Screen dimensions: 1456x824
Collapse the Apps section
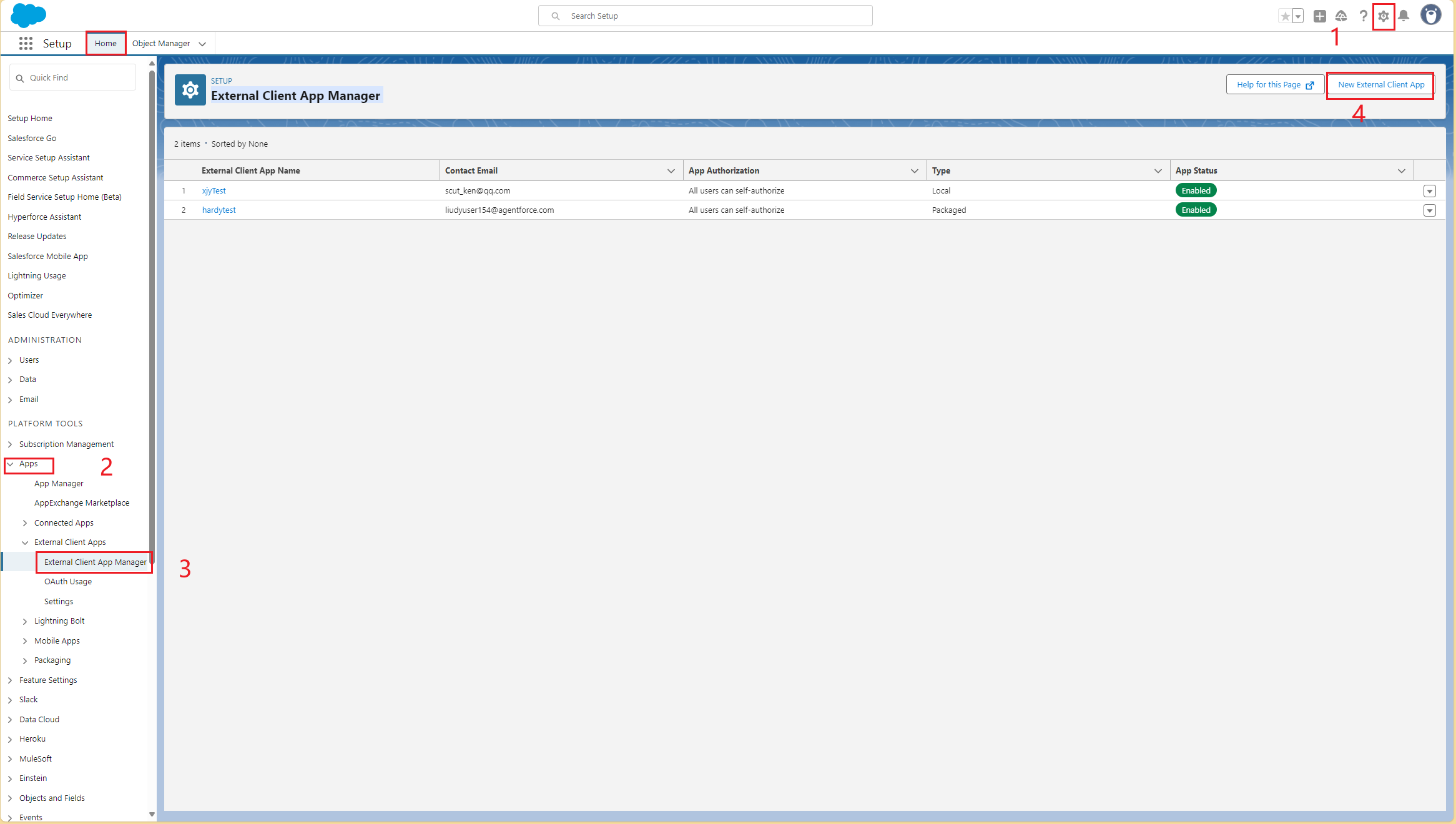point(10,464)
